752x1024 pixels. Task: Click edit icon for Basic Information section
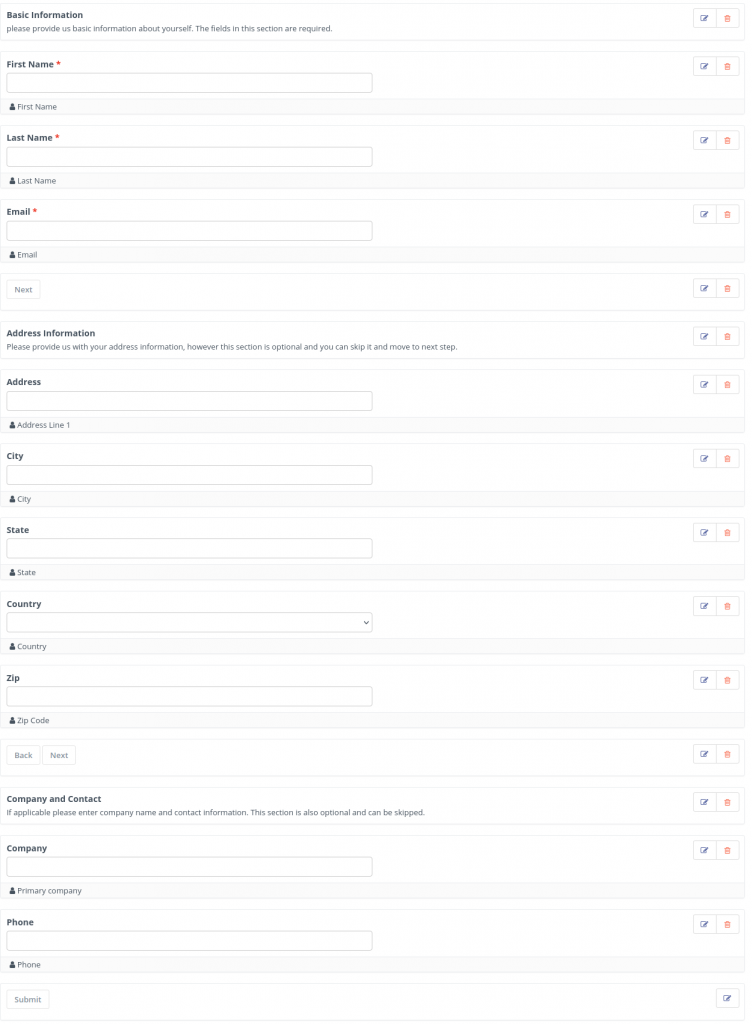(704, 18)
